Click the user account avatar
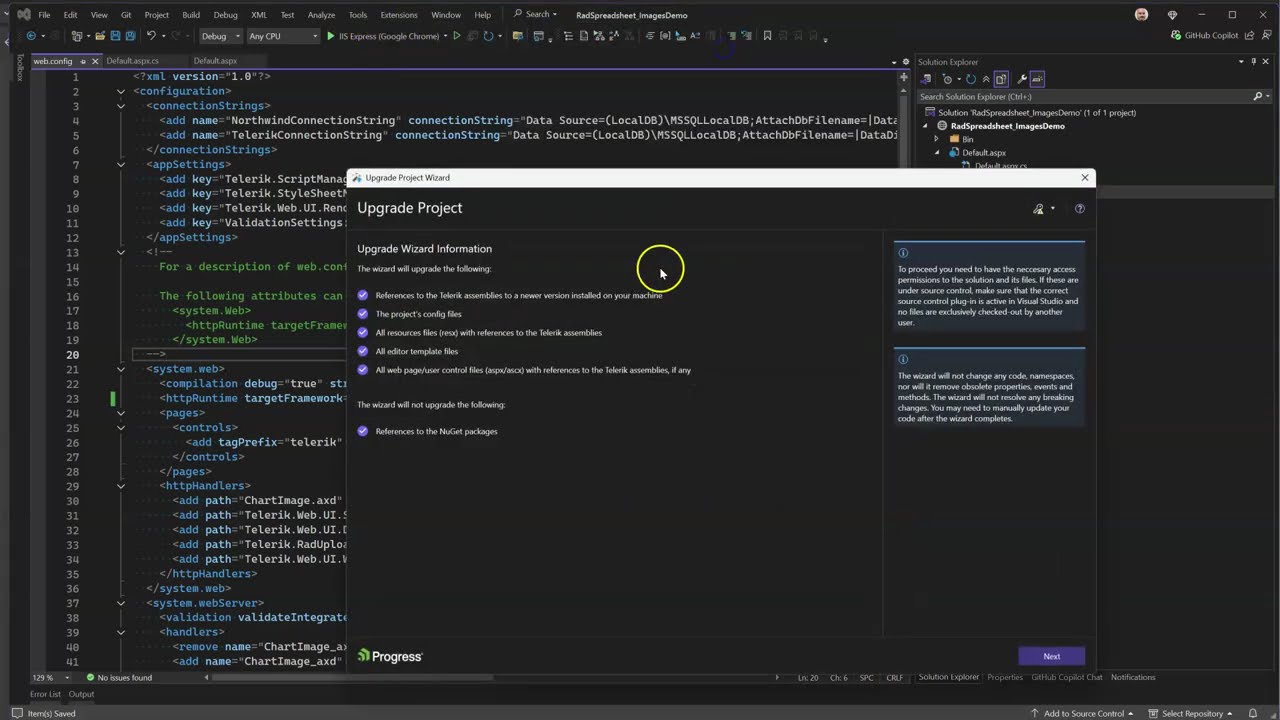The width and height of the screenshot is (1280, 720). coord(1142,15)
